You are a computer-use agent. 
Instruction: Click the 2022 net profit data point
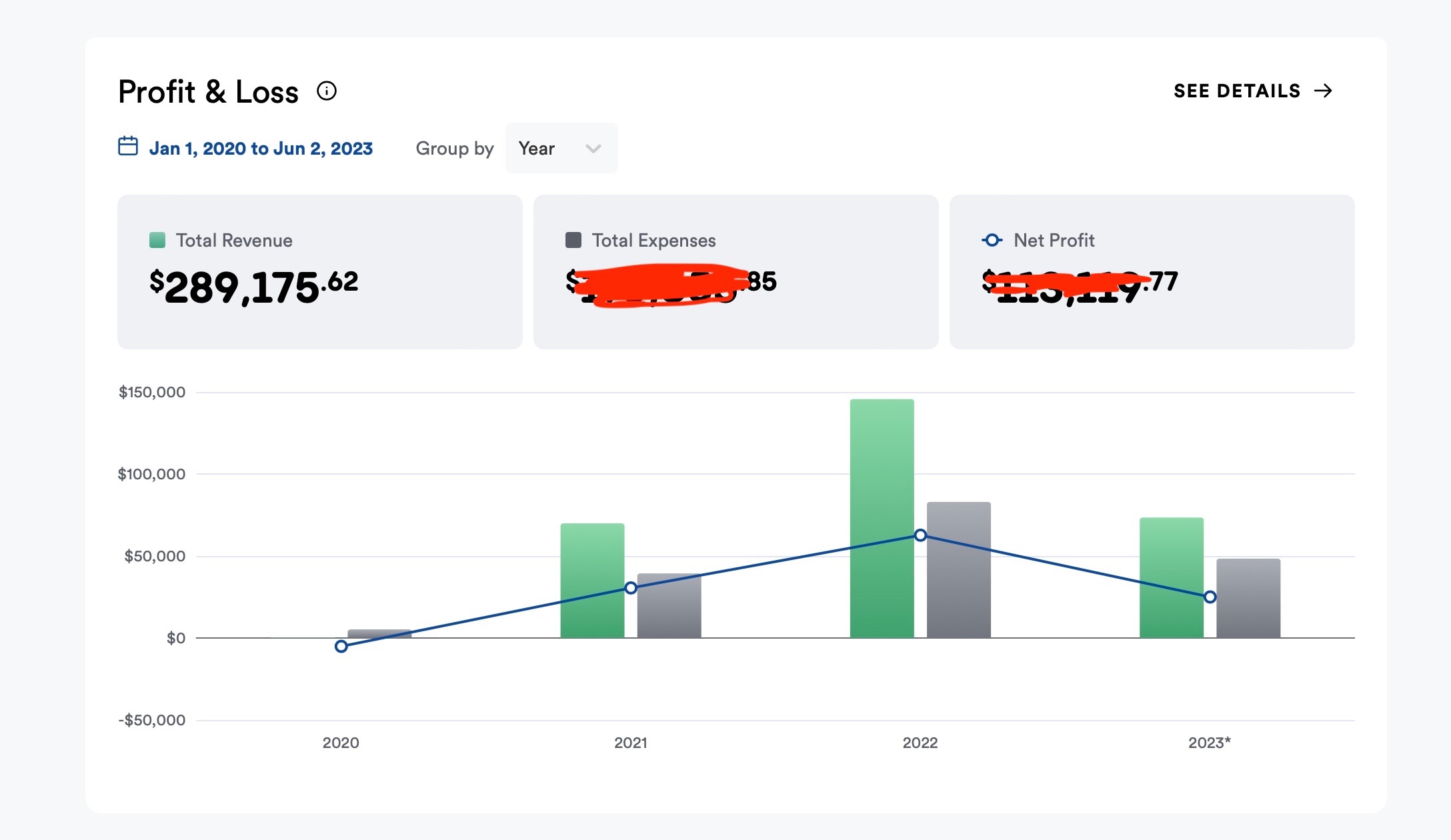(x=920, y=535)
